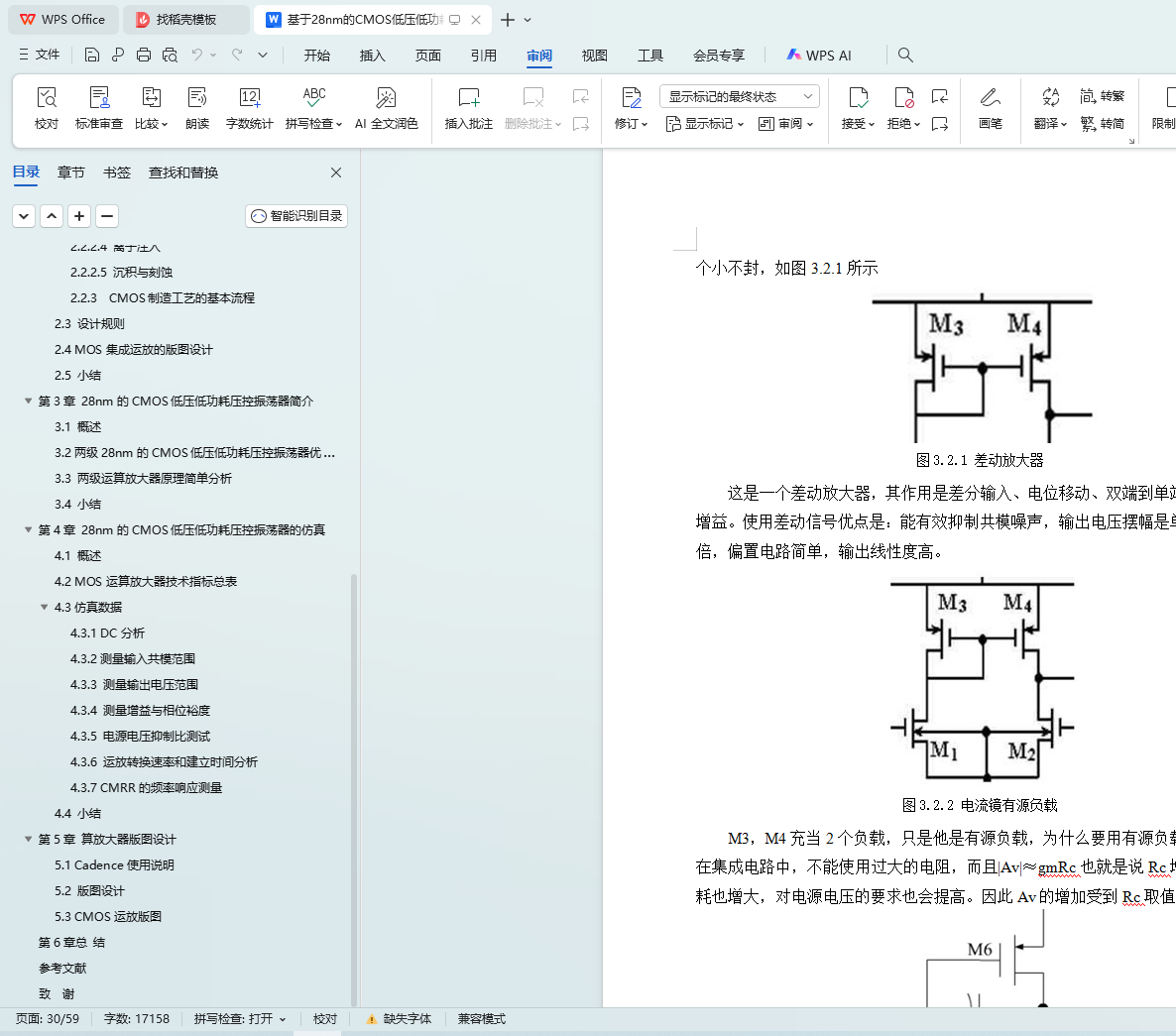Accept change with 接受 button
Image resolution: width=1176 pixels, height=1036 pixels.
[x=858, y=108]
